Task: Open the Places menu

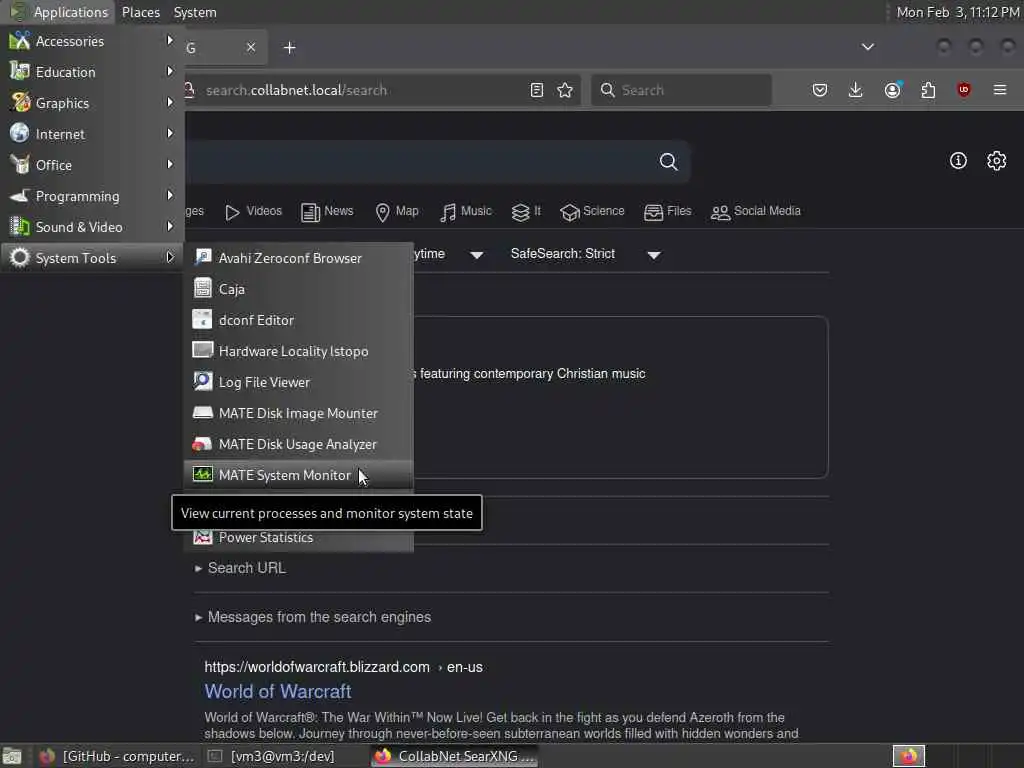Action: point(140,12)
